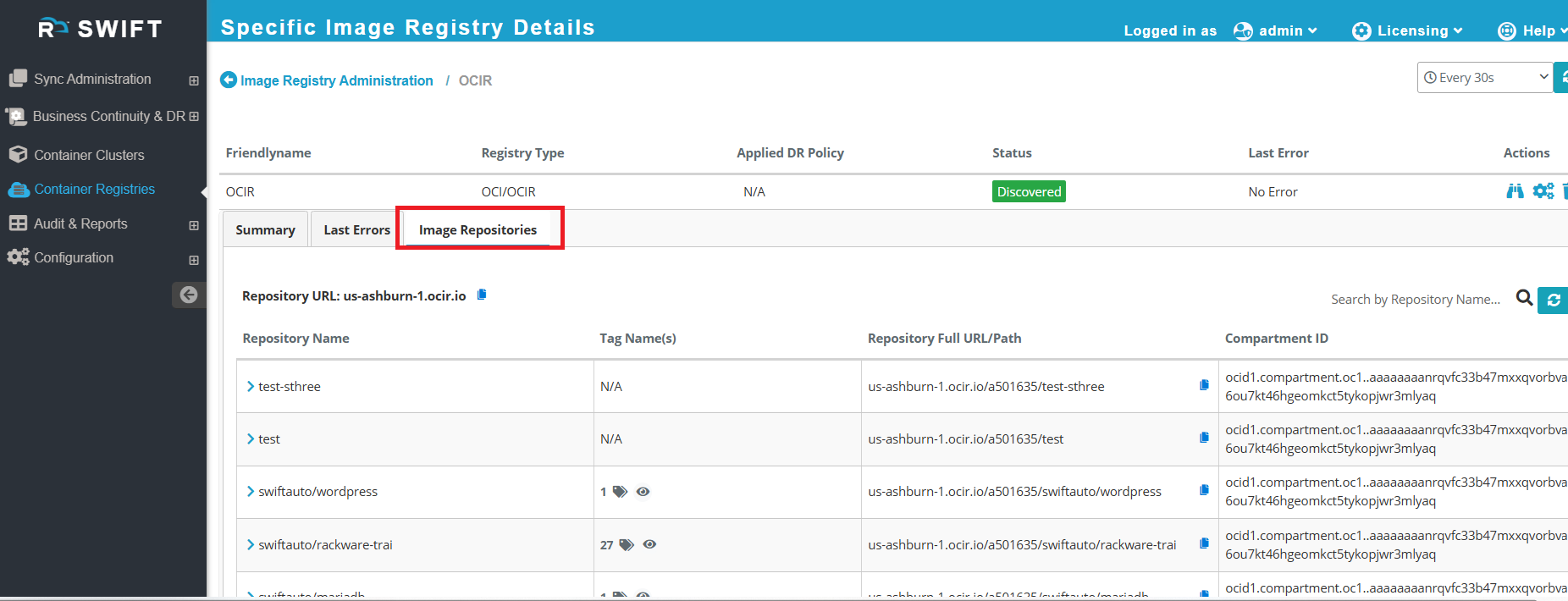Click gears configure icon in Actions
The image size is (1568, 601).
pyautogui.click(x=1543, y=191)
